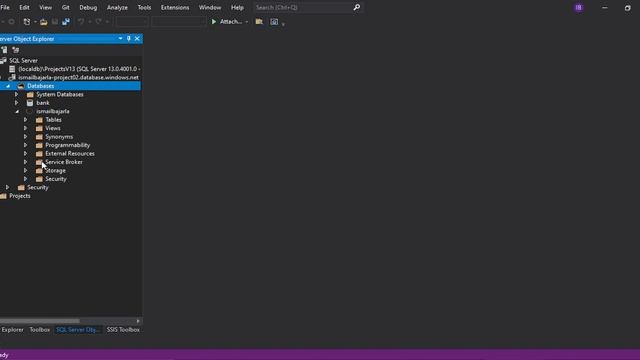Expand the Storage folder
Viewport: 640px width, 360px height.
pos(25,171)
